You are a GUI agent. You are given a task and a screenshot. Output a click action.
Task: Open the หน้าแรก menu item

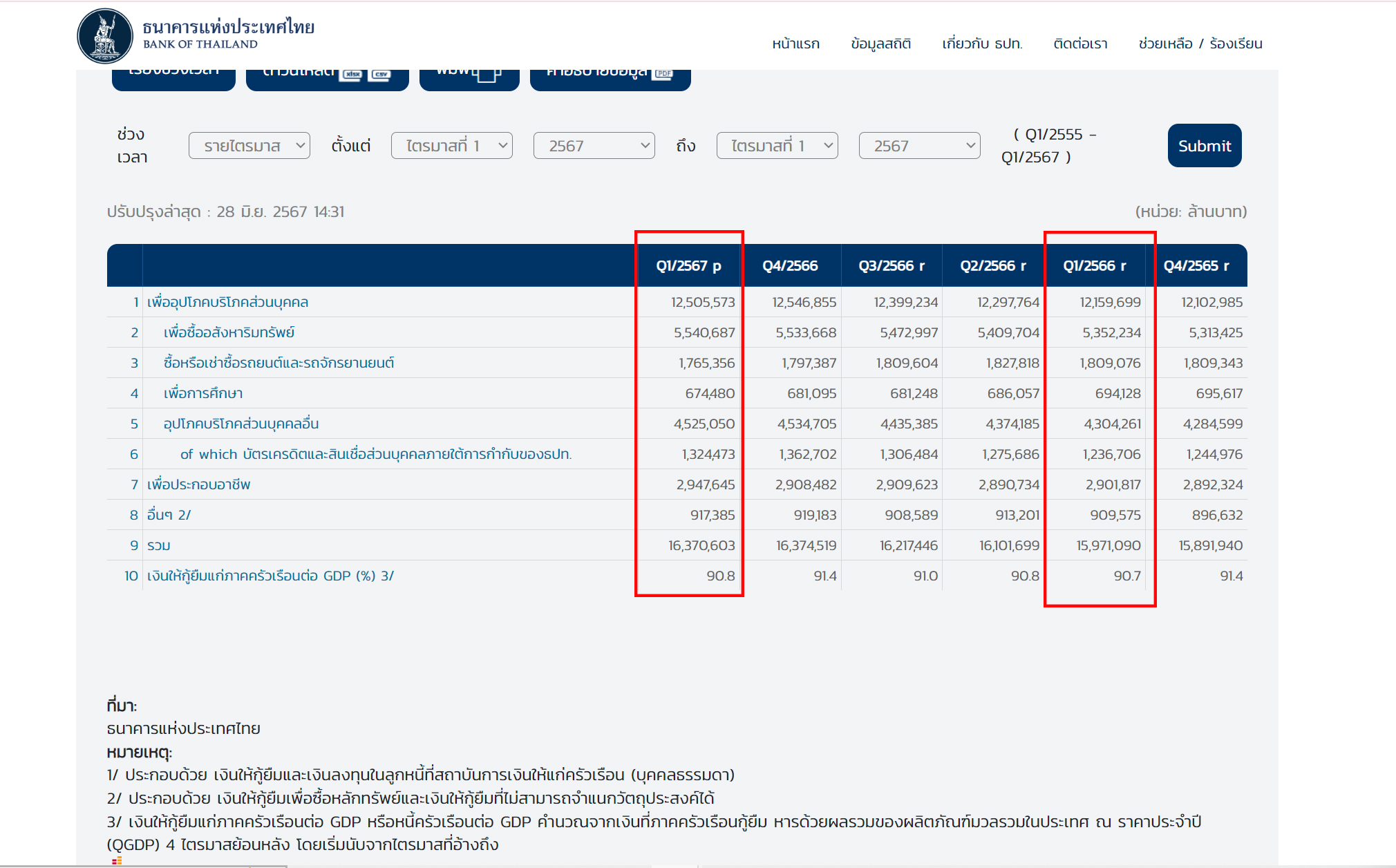[795, 44]
